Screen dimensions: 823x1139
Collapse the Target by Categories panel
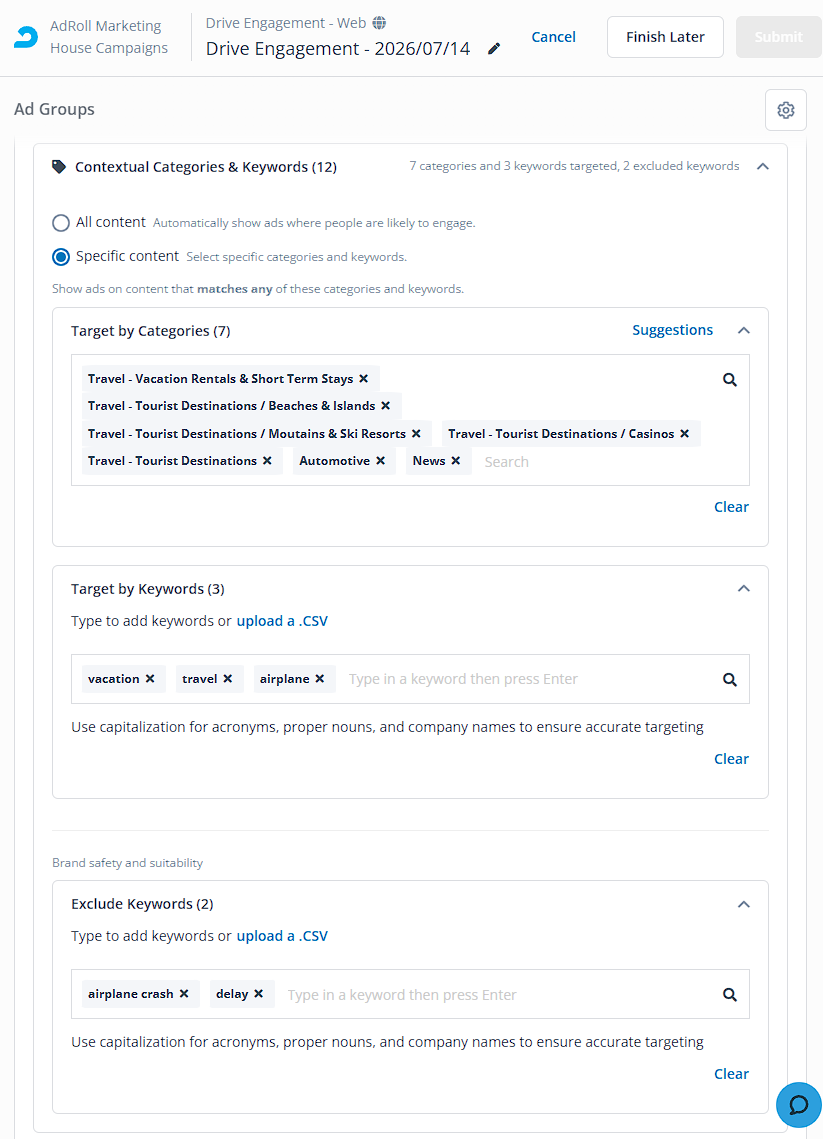coord(744,331)
